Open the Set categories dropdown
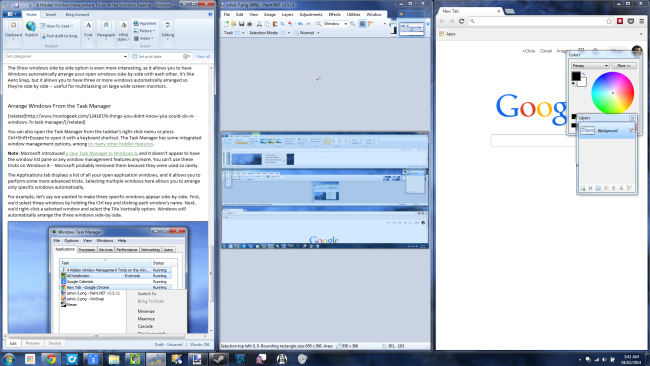Image resolution: width=650 pixels, height=366 pixels. (x=66, y=56)
